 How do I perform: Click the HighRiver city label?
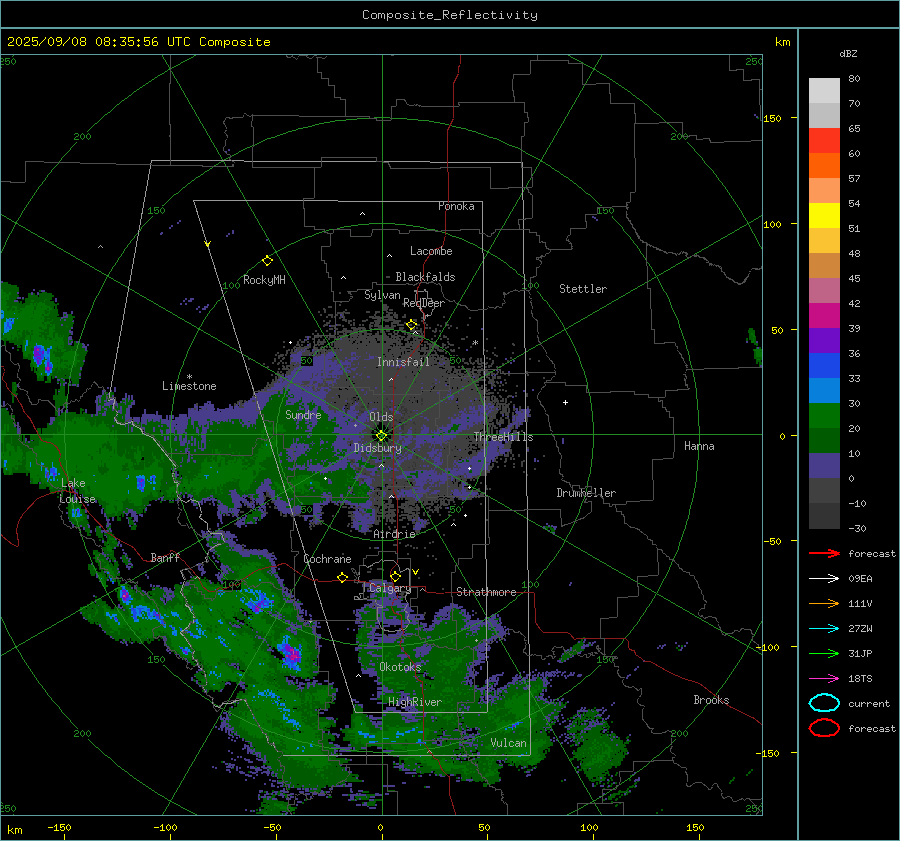point(415,702)
